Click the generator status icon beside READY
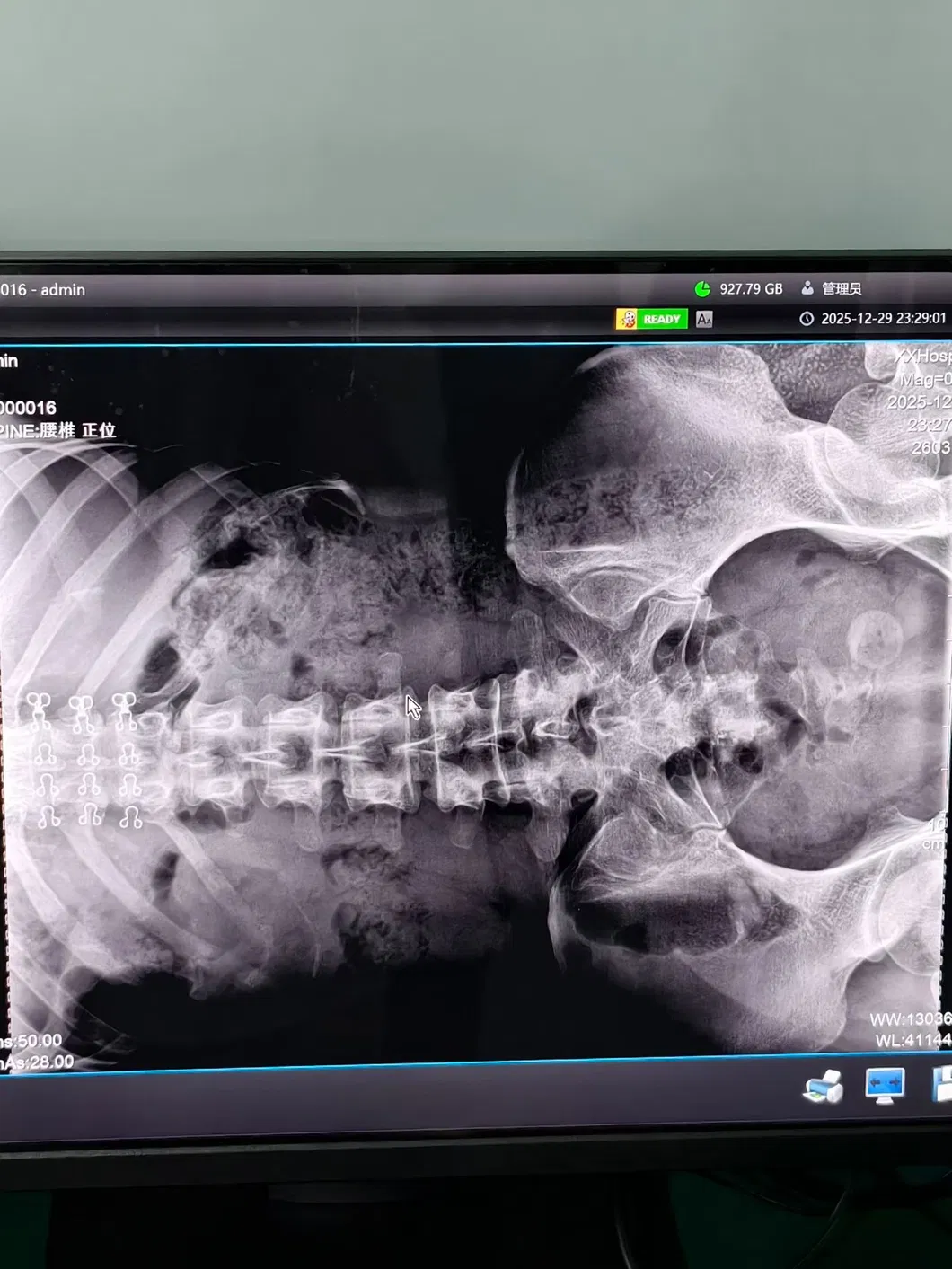This screenshot has height=1269, width=952. (629, 318)
